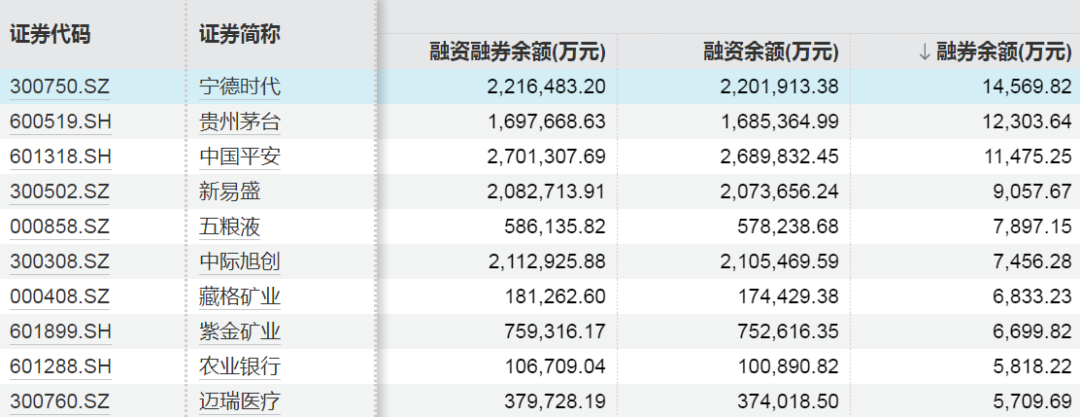Select cell value 100,890.82

pos(788,367)
